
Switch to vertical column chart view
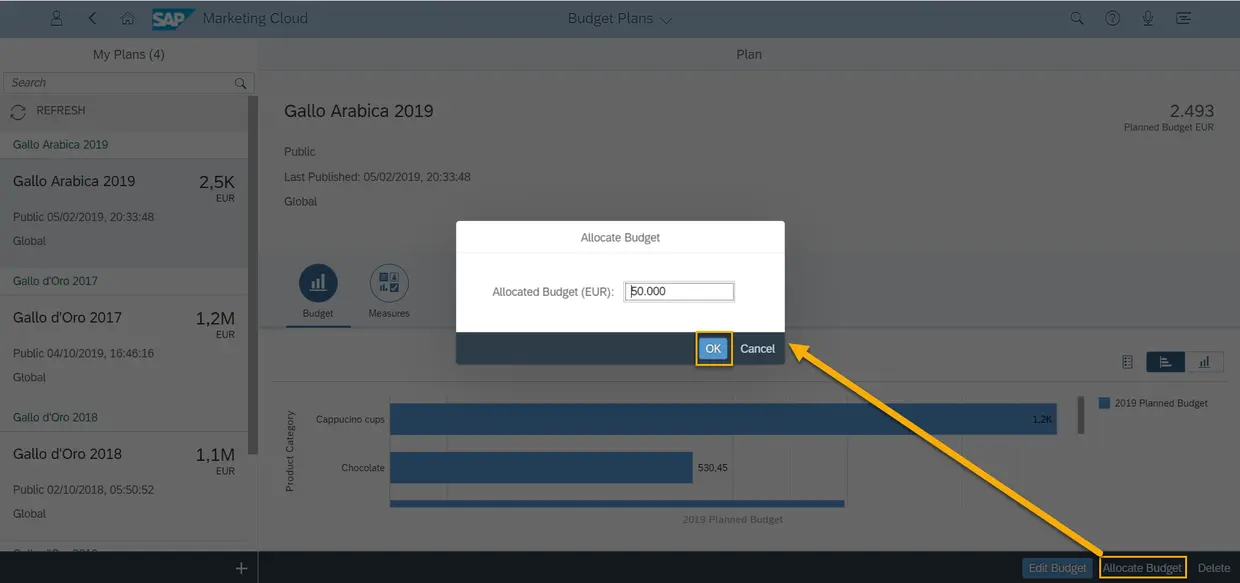[x=1204, y=362]
